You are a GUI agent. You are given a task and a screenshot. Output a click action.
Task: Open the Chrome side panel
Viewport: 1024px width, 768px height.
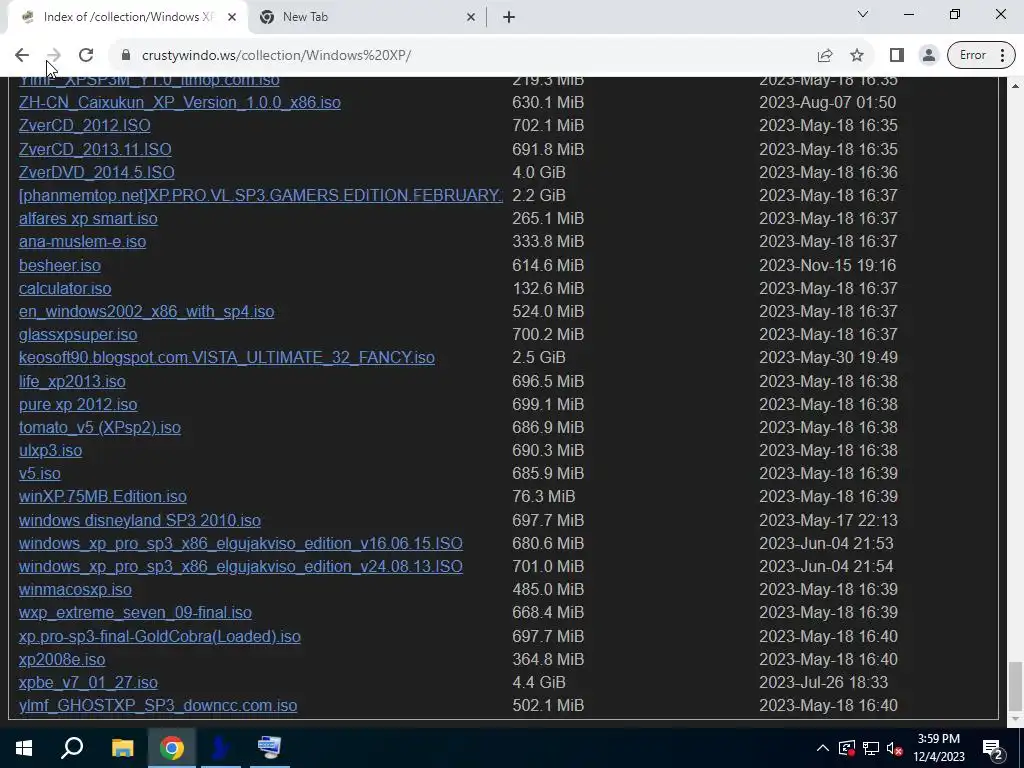coord(897,56)
